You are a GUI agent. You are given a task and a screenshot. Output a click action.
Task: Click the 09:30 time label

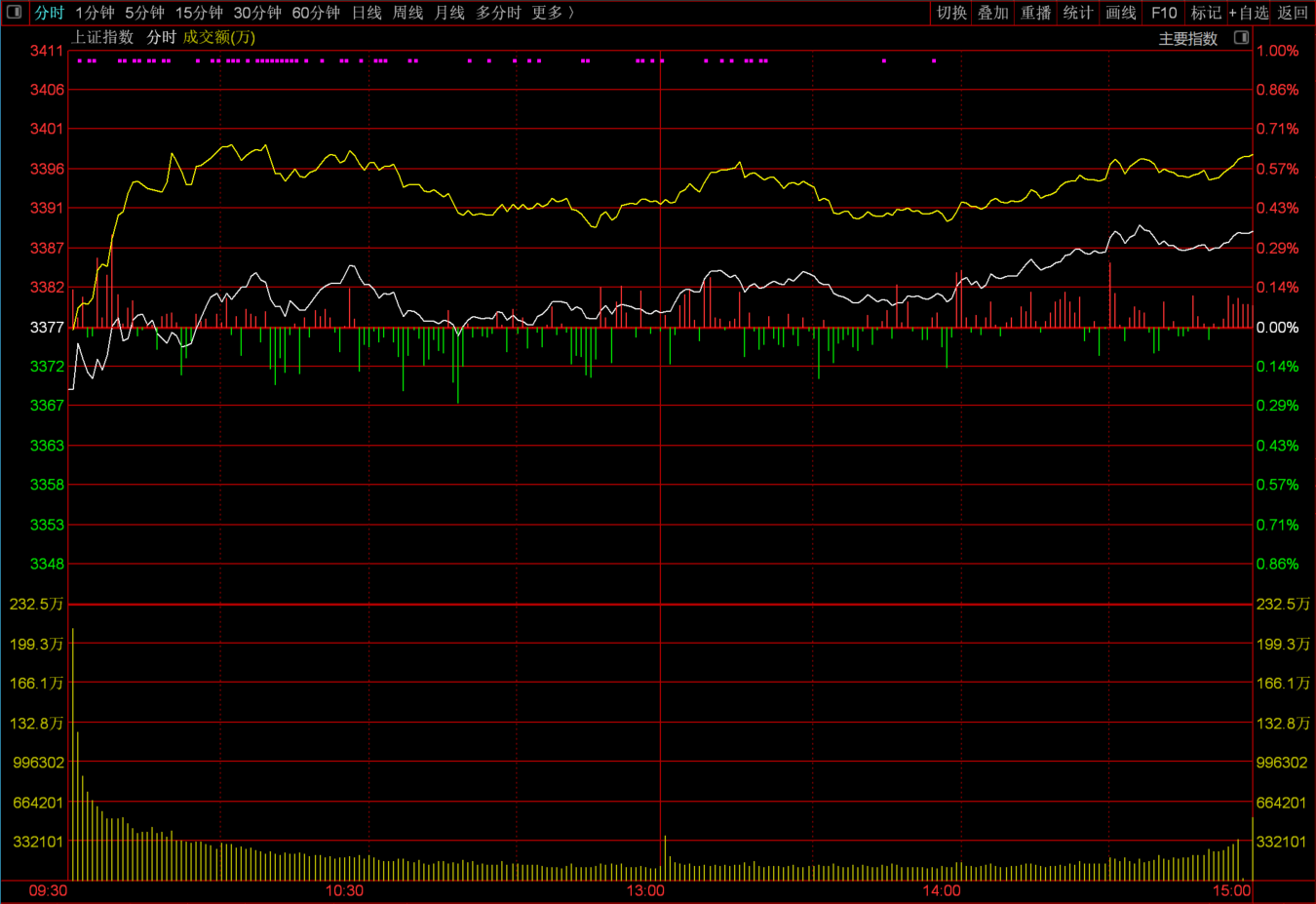[48, 891]
